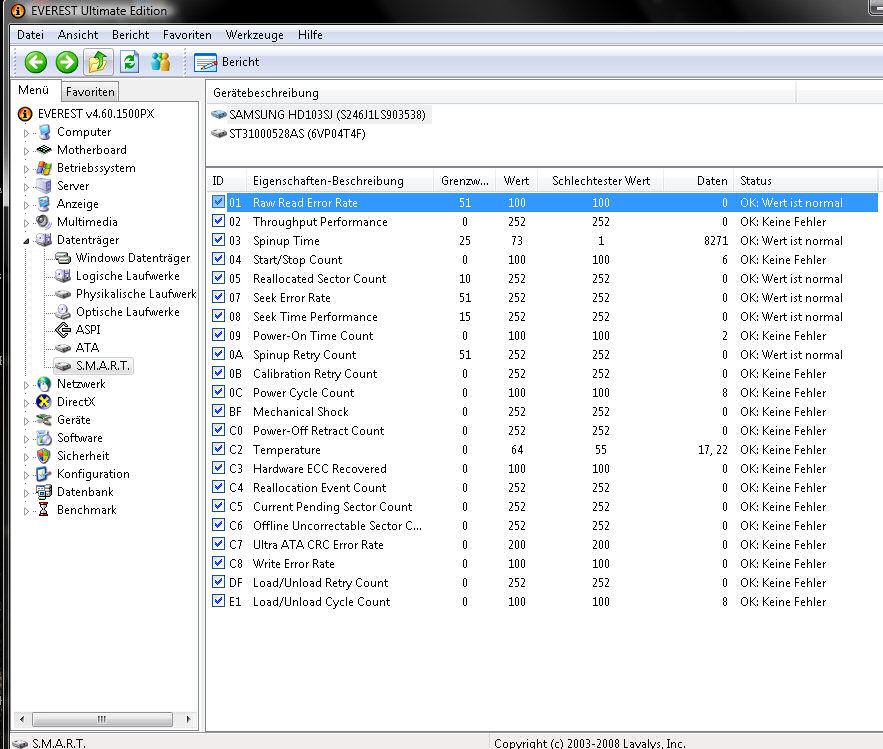Click the sidebar horizontal scrollbar thumb
Screen dimensions: 883x749
click(102, 719)
